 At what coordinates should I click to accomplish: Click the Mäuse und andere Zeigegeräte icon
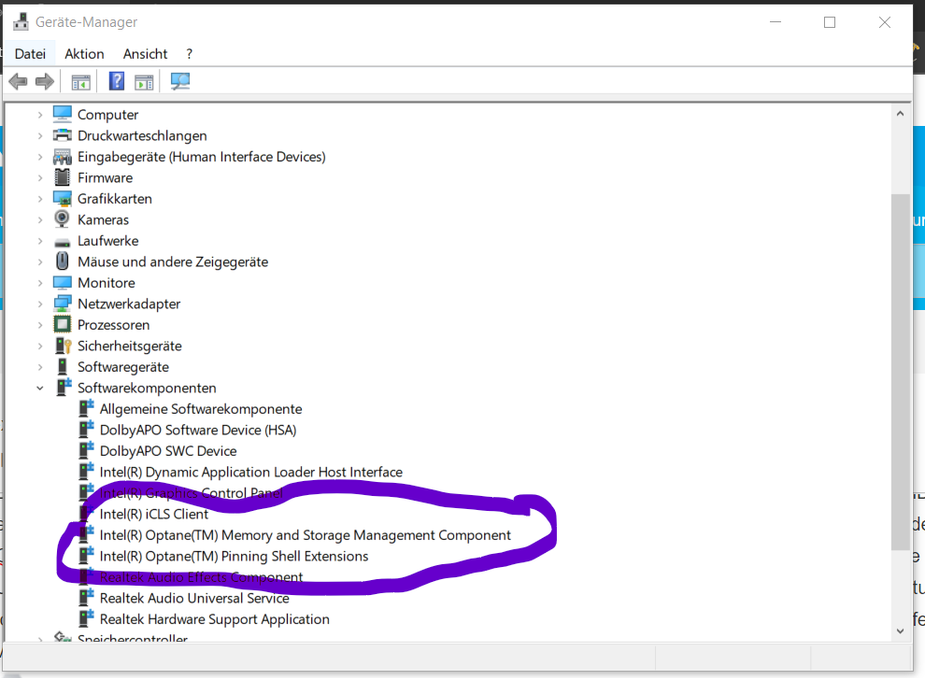tap(62, 262)
